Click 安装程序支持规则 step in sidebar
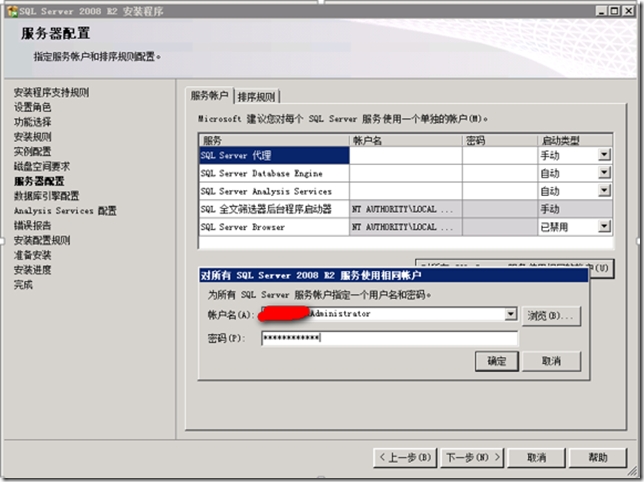This screenshot has height=482, width=644. click(x=51, y=92)
